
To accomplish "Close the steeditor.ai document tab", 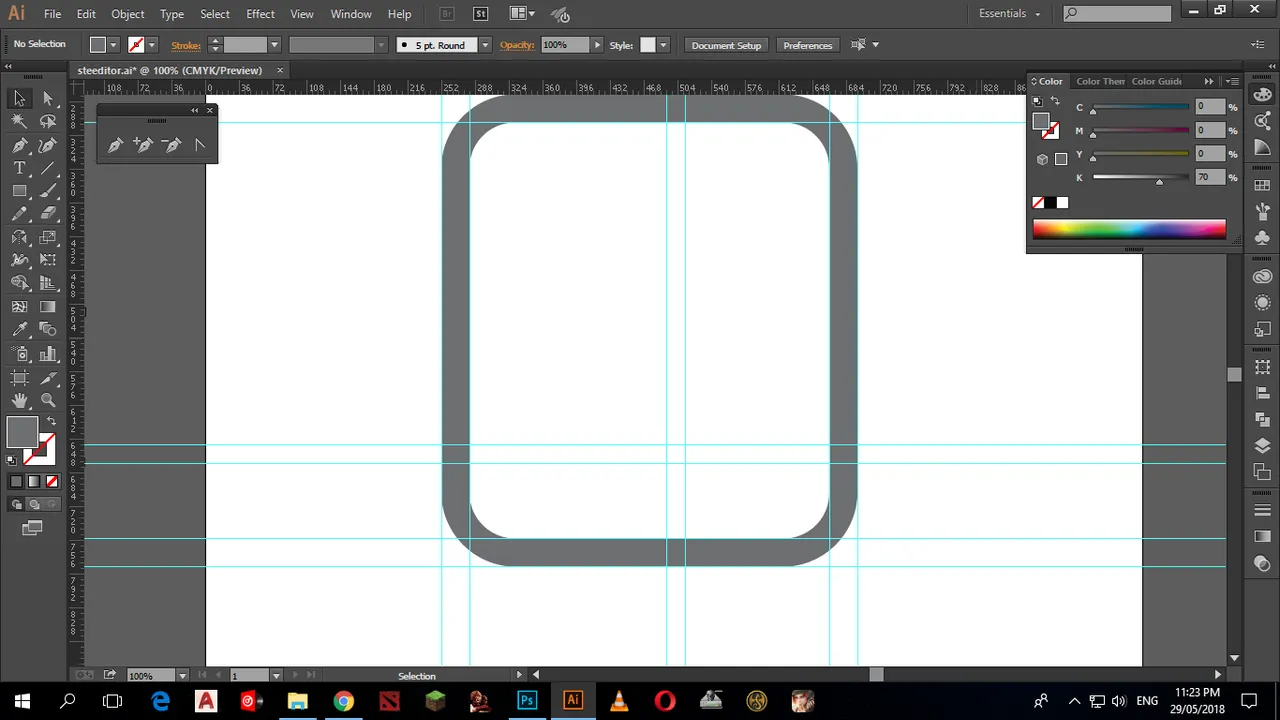I will [x=280, y=70].
